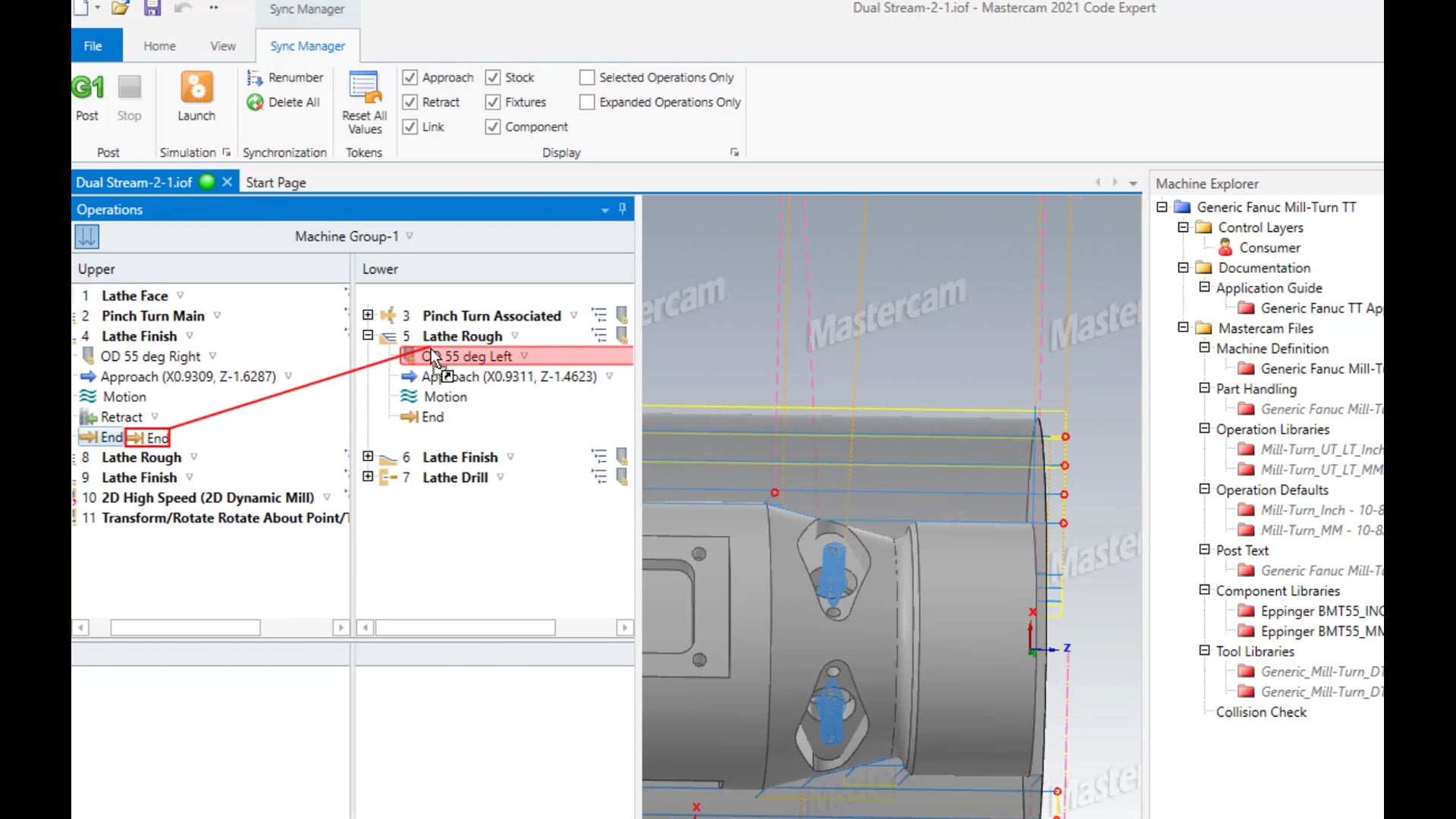Click the list icon beside Pinch Turn Associated
The width and height of the screenshot is (1456, 819).
[x=599, y=315]
